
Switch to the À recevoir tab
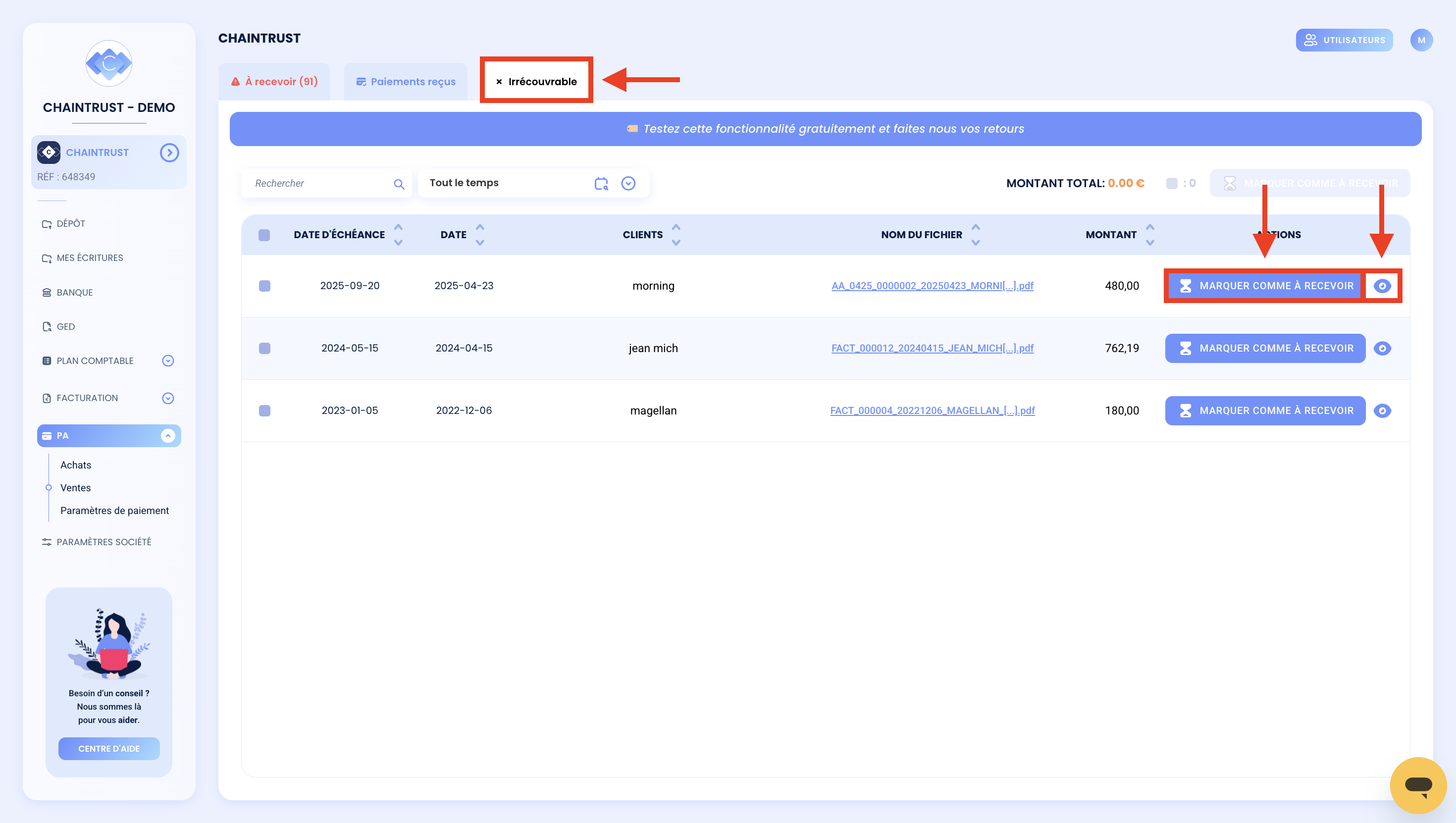pos(274,81)
